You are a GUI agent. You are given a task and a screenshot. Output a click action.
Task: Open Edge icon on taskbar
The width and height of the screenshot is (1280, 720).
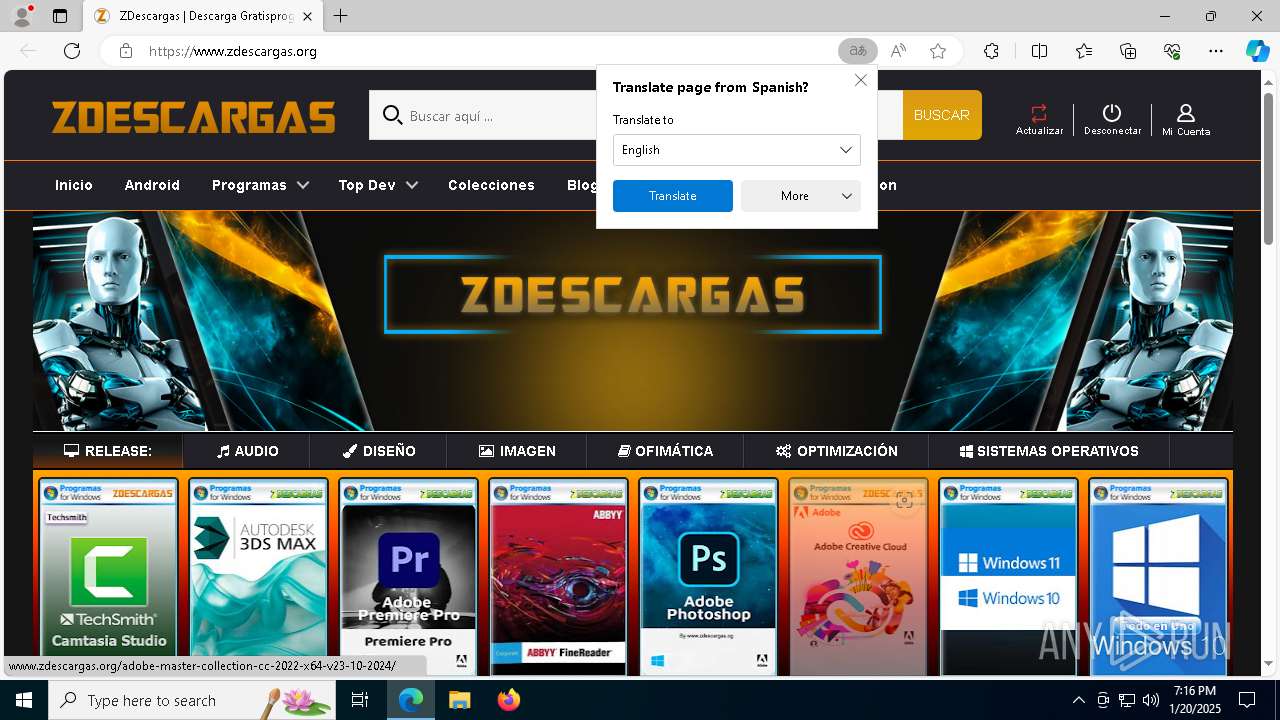pyautogui.click(x=411, y=700)
